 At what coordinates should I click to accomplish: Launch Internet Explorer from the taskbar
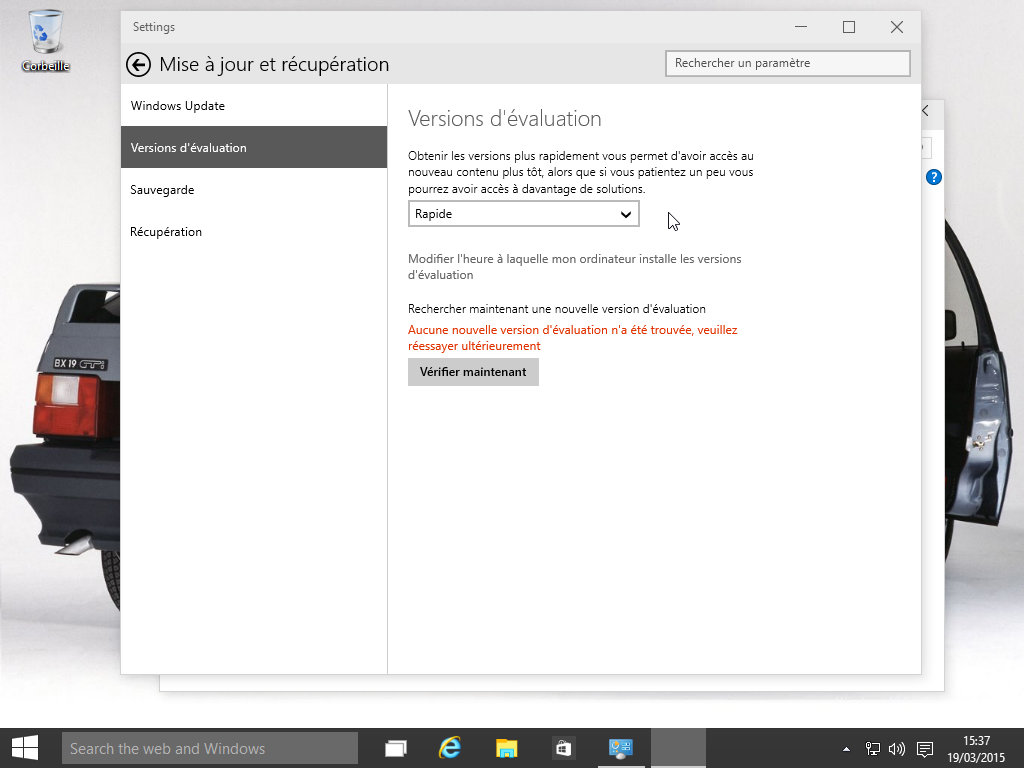[x=450, y=747]
